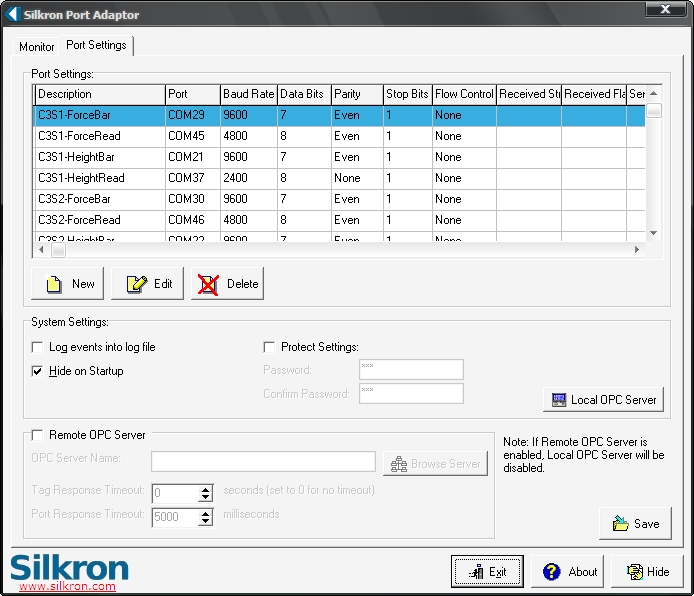Sort by Description column header
694x596 pixels.
click(100, 94)
